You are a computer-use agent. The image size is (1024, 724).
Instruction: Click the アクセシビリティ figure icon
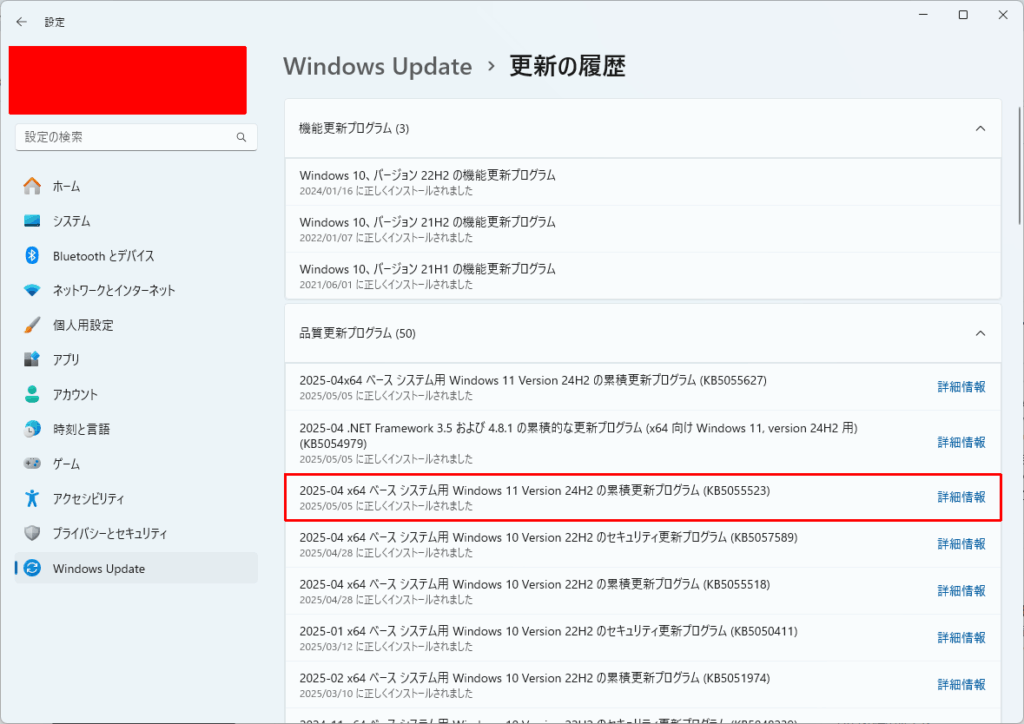pyautogui.click(x=32, y=498)
